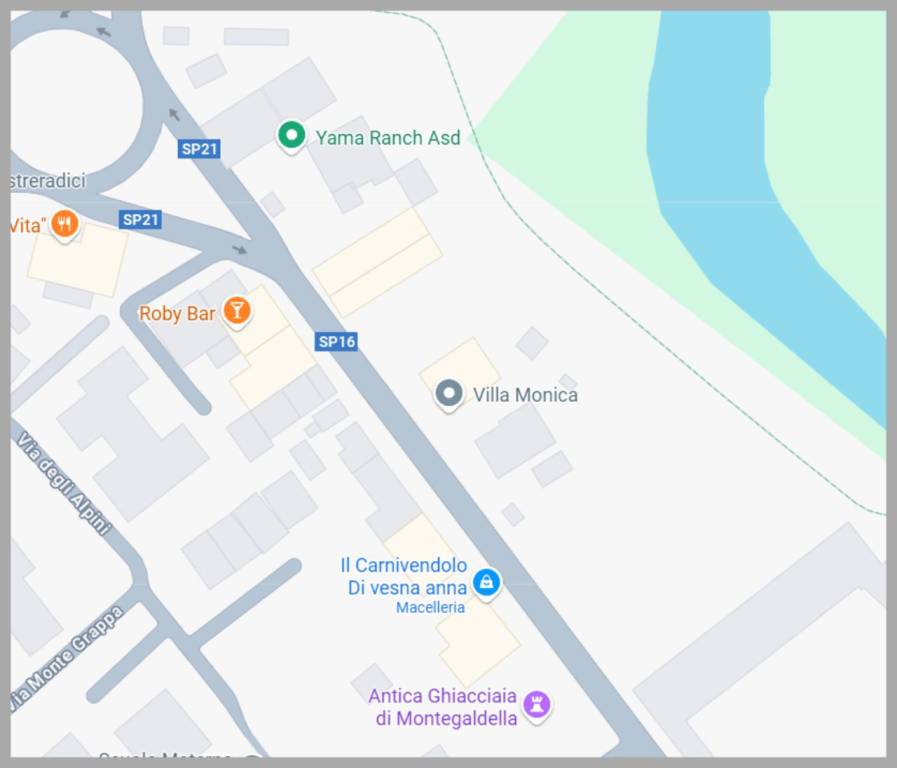Open the Yama Ranch Asd label

(x=388, y=138)
